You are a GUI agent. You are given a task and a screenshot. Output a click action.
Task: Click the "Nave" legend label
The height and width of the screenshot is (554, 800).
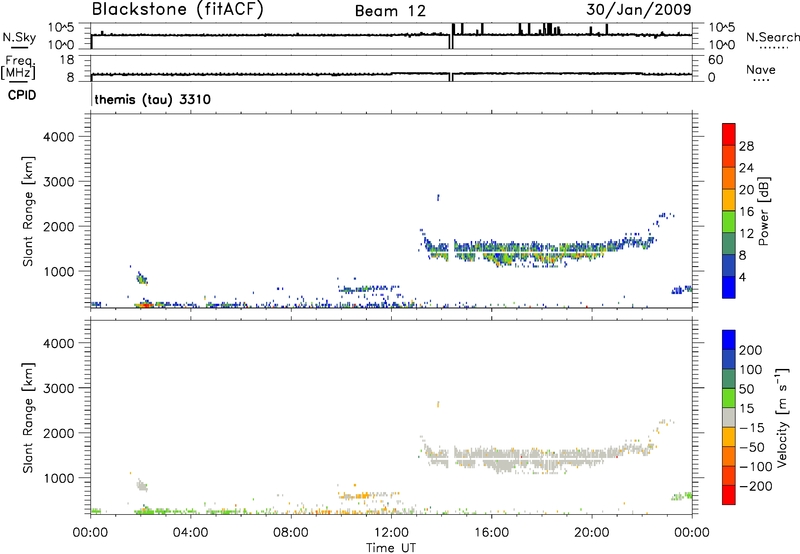coord(761,69)
